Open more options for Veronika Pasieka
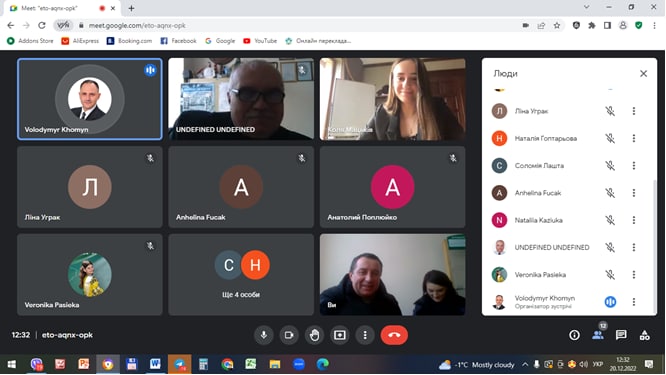The image size is (666, 375). [x=634, y=275]
